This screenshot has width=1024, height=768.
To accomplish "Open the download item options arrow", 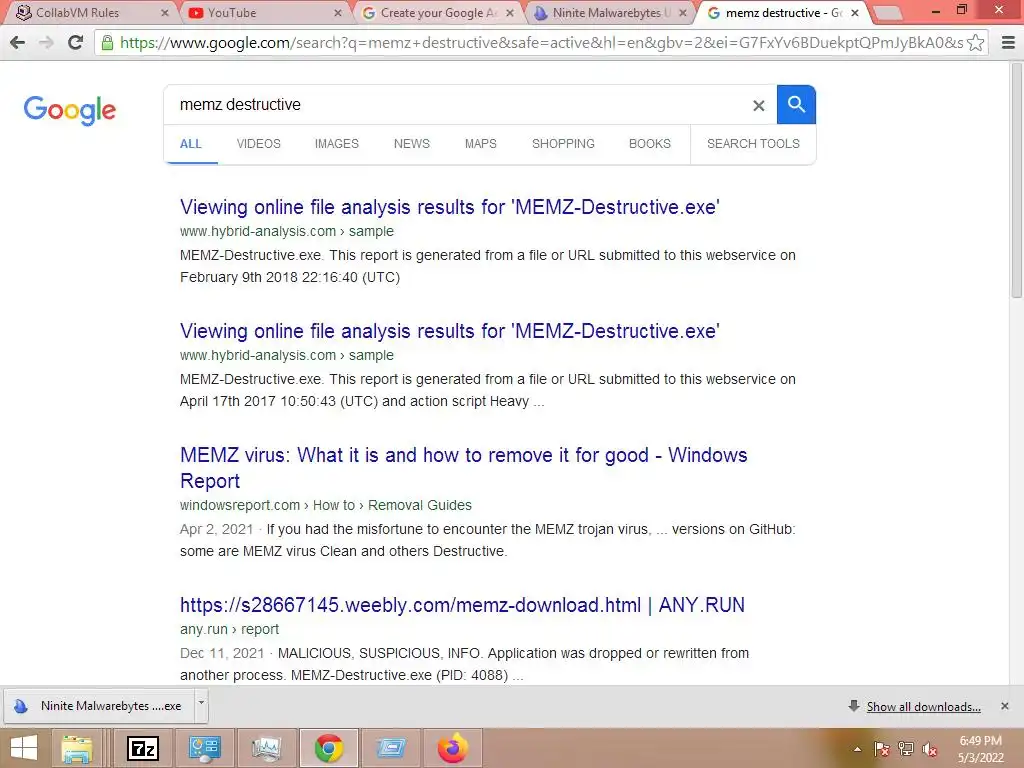I will tap(201, 704).
